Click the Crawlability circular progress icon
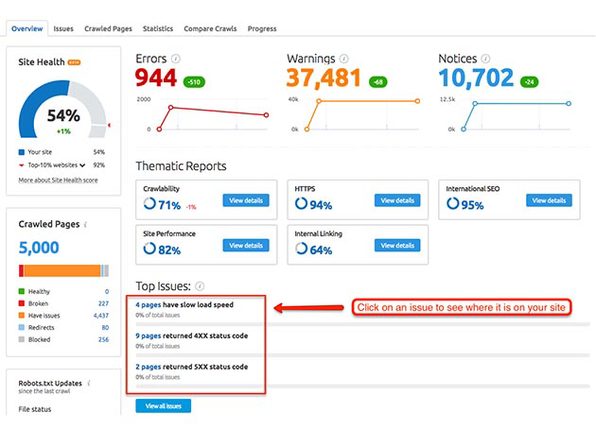Image resolution: width=596 pixels, height=447 pixels. [149, 204]
